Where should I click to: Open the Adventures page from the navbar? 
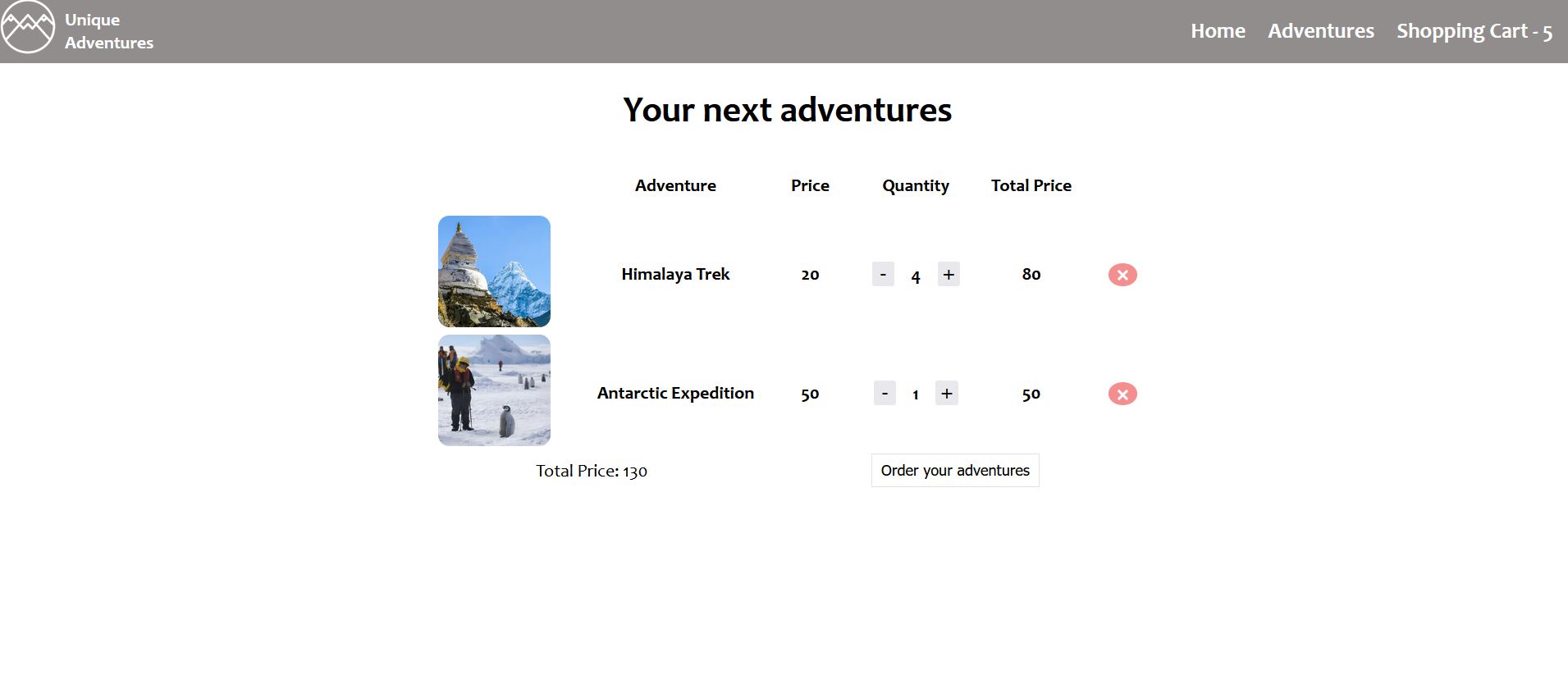[x=1320, y=30]
